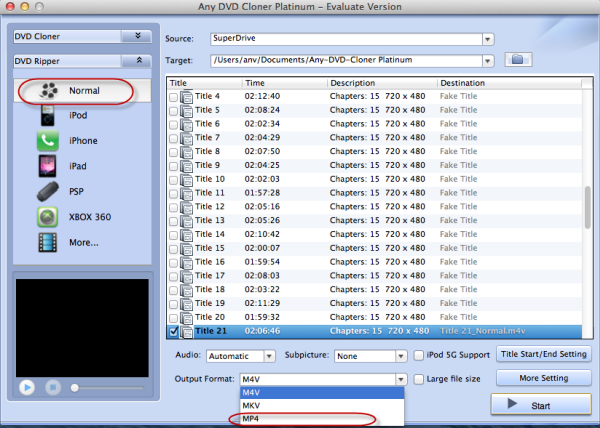Stop the preview playback
The image size is (600, 428).
point(53,388)
